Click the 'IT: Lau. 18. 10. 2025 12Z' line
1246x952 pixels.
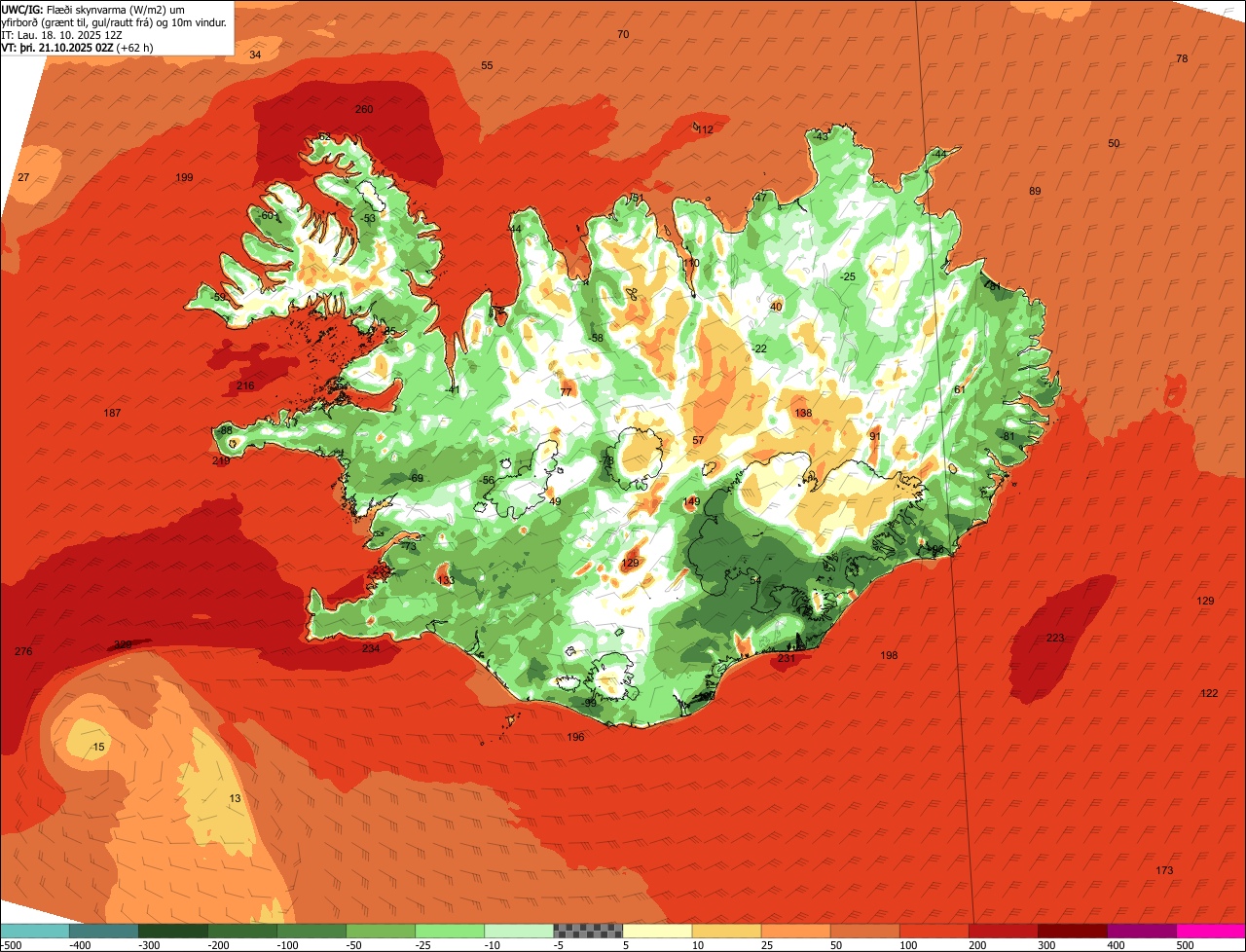(x=60, y=34)
